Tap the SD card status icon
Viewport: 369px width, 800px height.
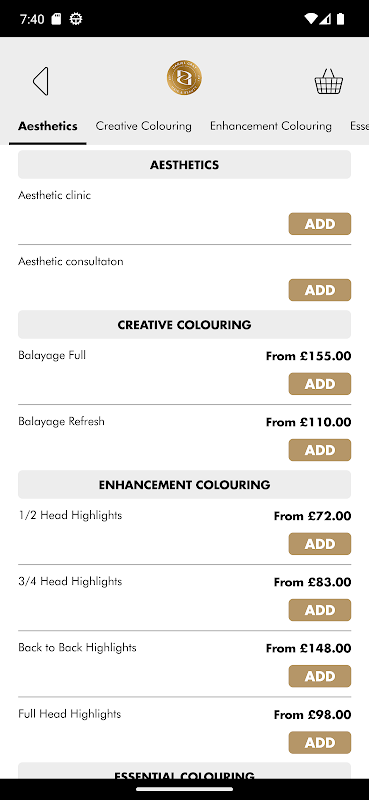click(57, 19)
